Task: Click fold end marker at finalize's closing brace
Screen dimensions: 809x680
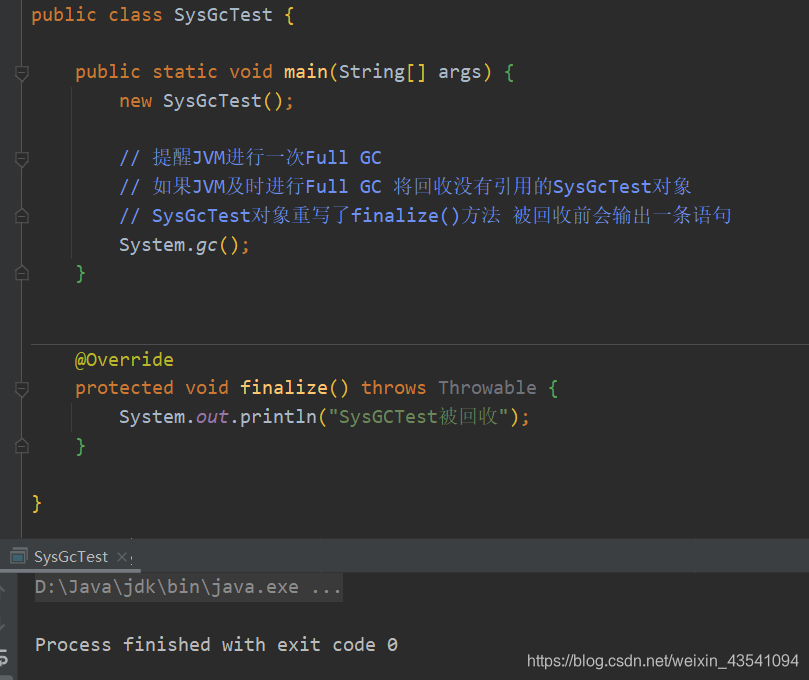Action: 22,446
